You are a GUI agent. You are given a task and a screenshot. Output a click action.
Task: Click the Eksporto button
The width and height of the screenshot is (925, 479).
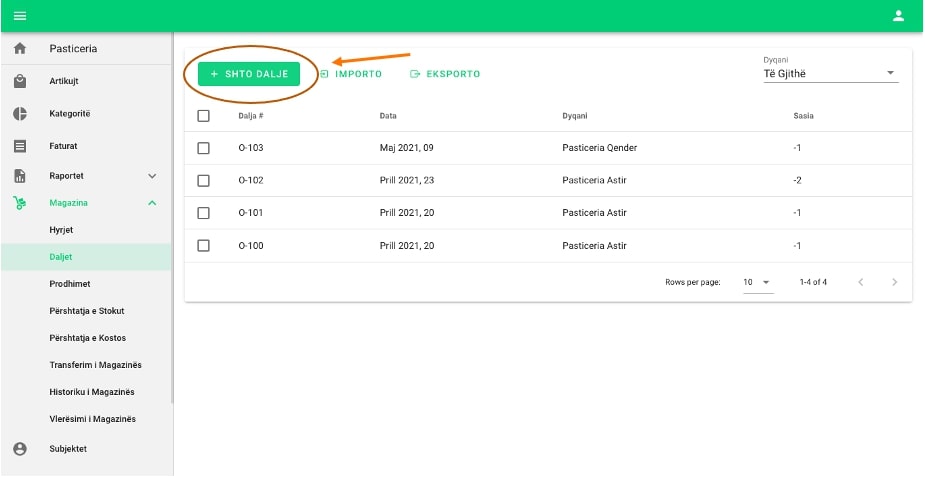click(445, 74)
